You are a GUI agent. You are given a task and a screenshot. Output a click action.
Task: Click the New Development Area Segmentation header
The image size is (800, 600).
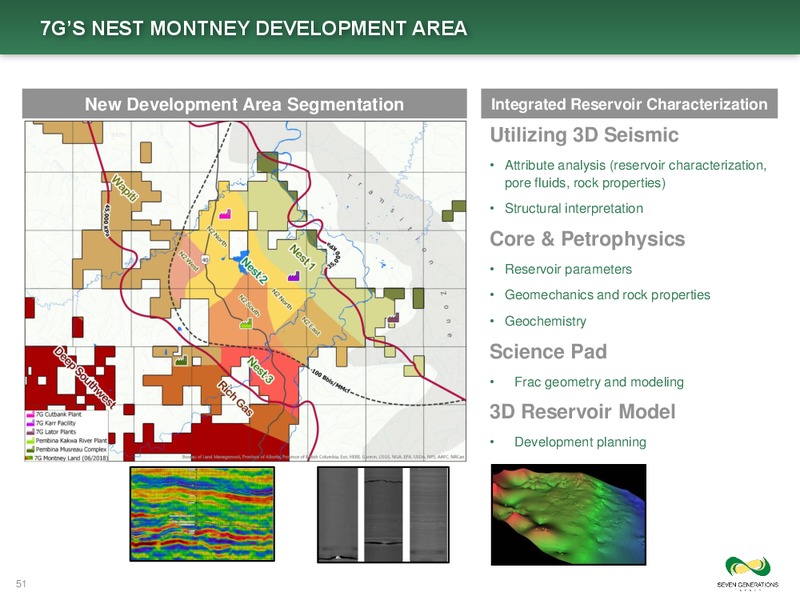coord(244,104)
